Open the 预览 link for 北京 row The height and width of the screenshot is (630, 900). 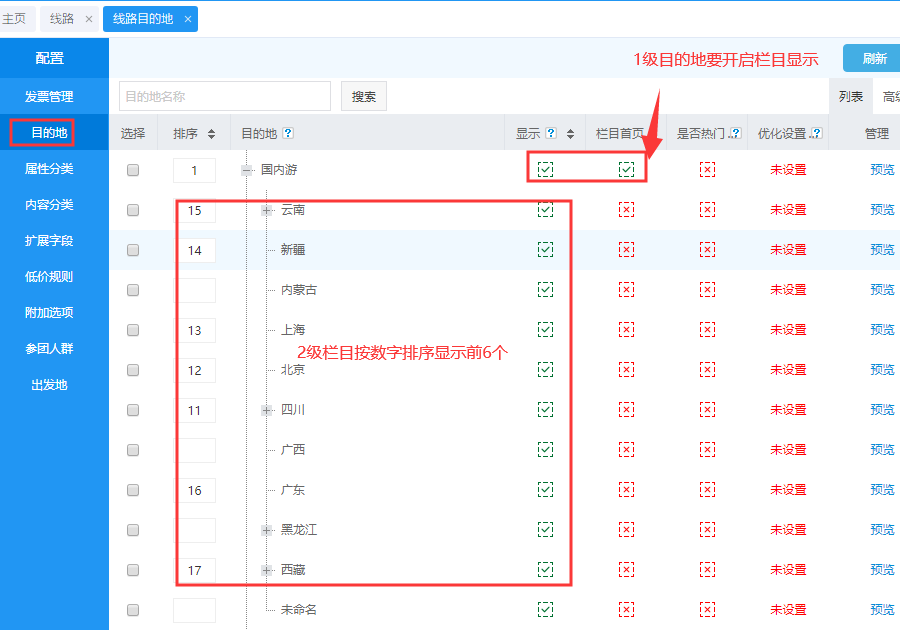point(882,370)
